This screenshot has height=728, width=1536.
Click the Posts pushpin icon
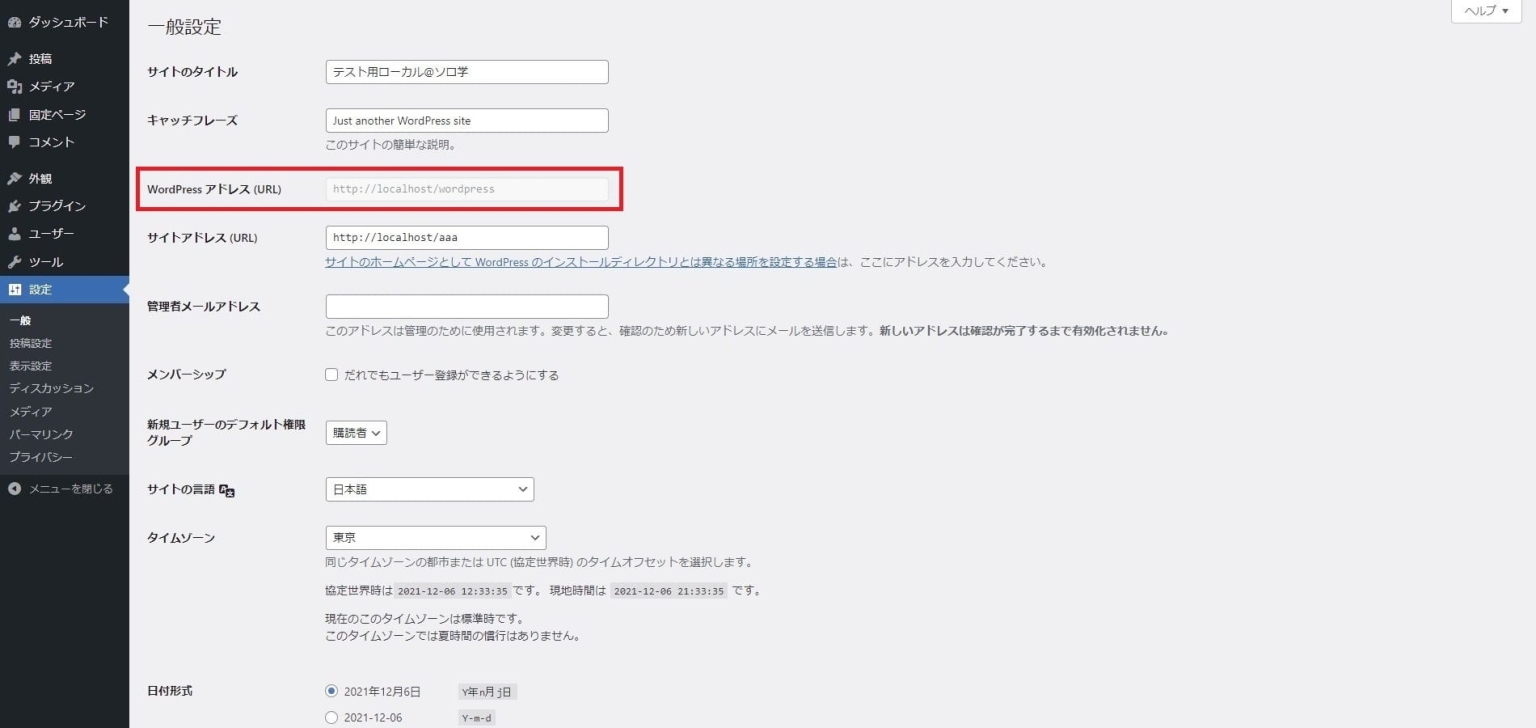point(14,59)
